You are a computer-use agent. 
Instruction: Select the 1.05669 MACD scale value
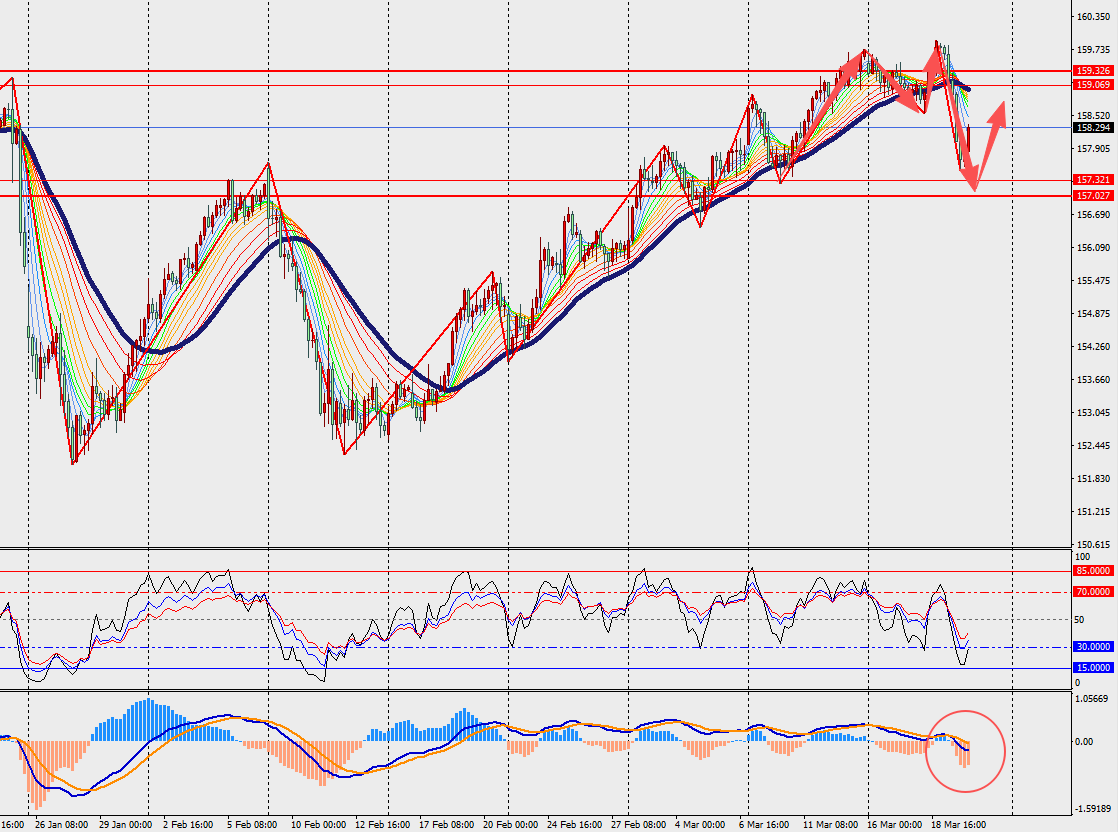(x=1094, y=698)
